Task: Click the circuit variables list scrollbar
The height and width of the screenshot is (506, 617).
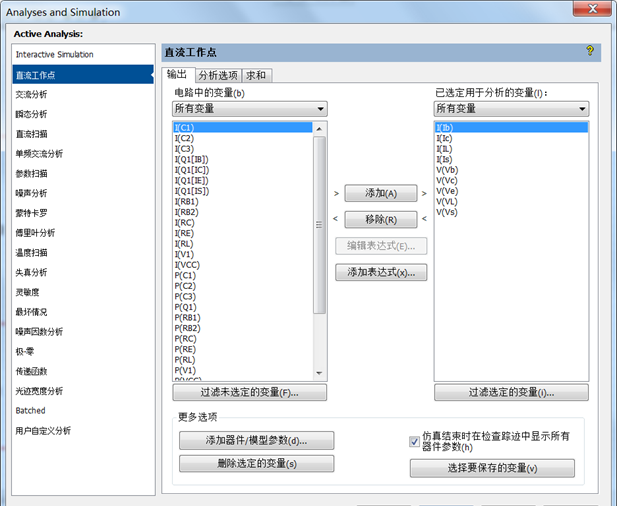Action: (319, 225)
